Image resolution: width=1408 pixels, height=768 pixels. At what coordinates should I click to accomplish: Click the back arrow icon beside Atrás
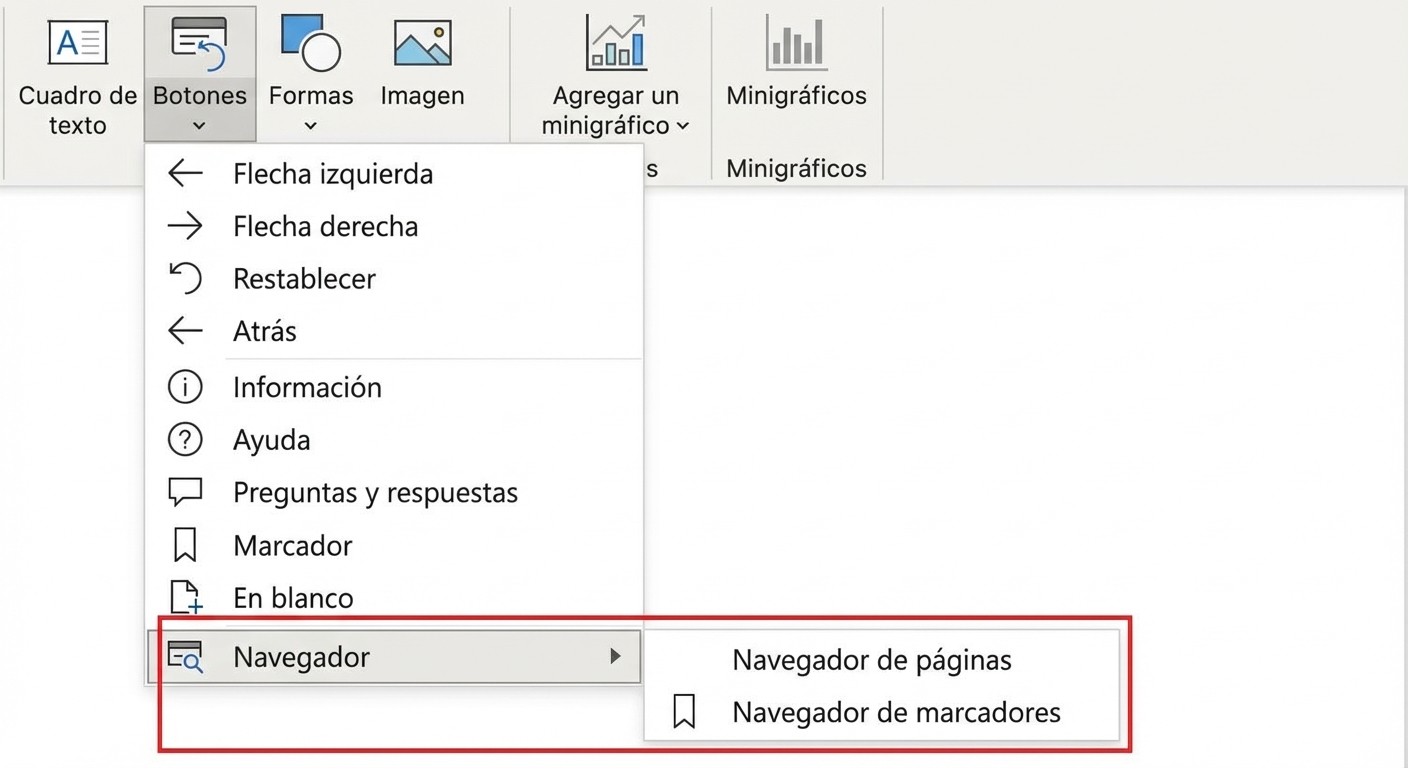[x=185, y=330]
